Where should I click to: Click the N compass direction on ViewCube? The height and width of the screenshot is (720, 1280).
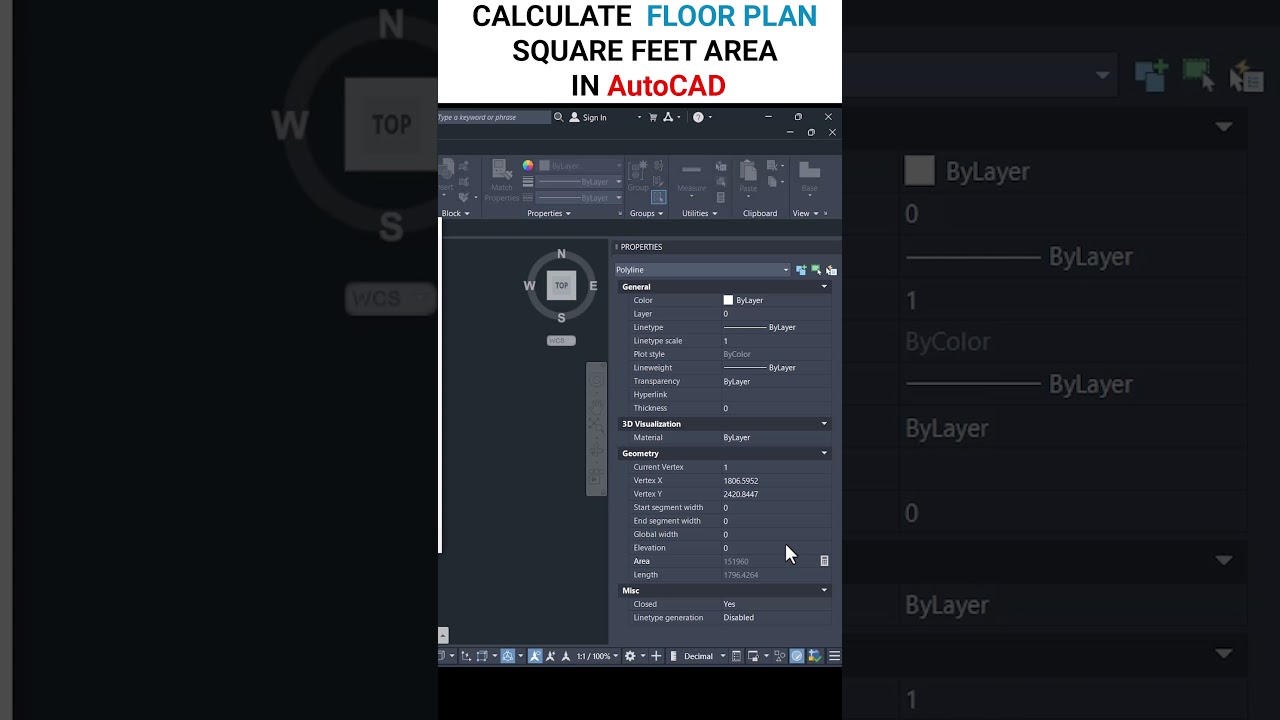click(x=561, y=254)
